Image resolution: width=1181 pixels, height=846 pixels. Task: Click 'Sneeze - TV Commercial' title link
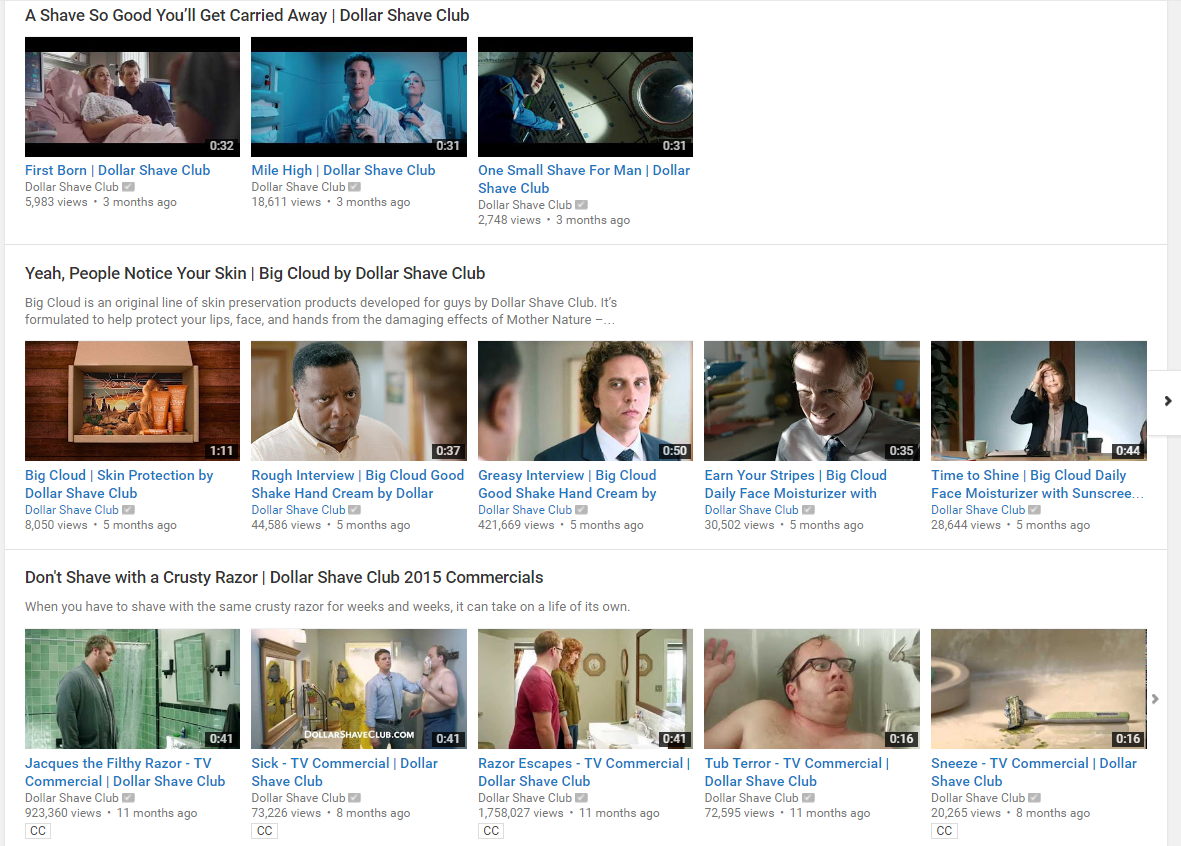pyautogui.click(x=1033, y=772)
